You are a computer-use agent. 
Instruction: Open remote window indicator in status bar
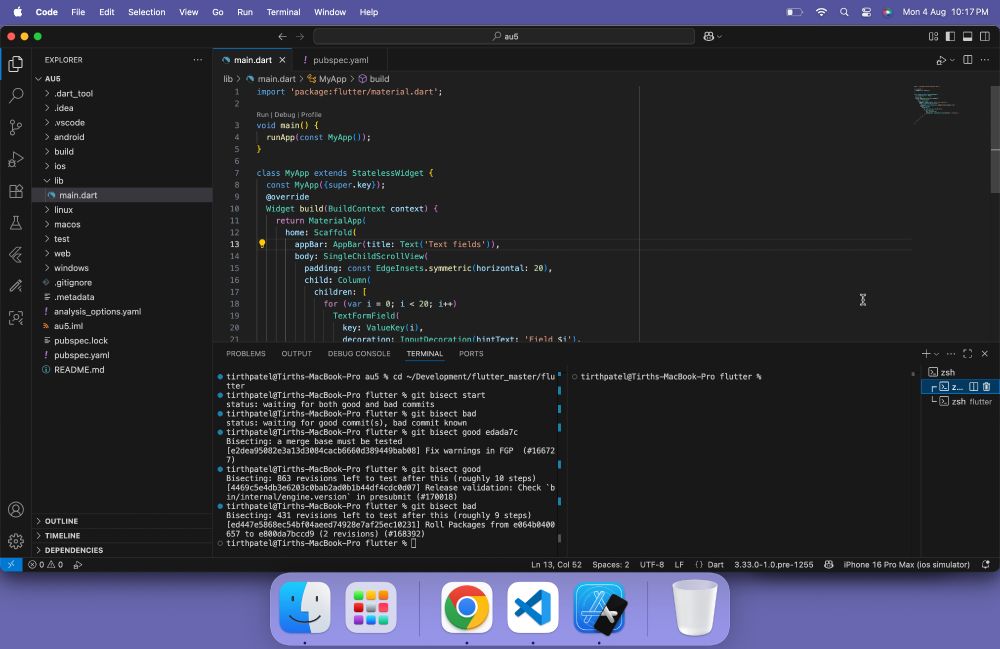point(11,565)
